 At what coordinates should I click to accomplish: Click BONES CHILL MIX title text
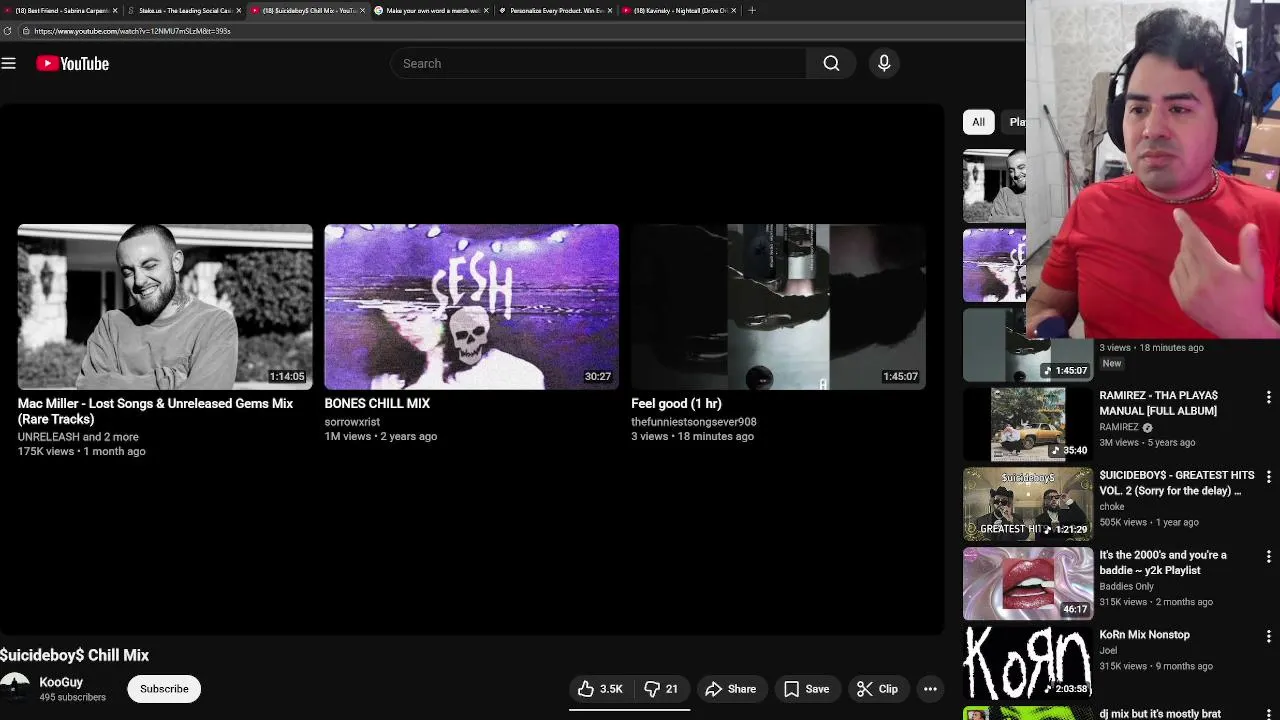[377, 403]
